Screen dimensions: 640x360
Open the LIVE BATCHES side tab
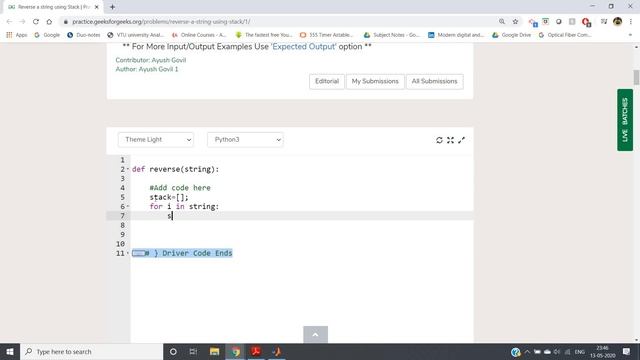click(625, 120)
